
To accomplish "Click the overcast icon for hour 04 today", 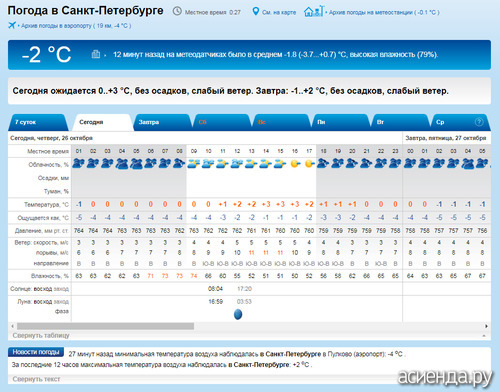I will (122, 164).
